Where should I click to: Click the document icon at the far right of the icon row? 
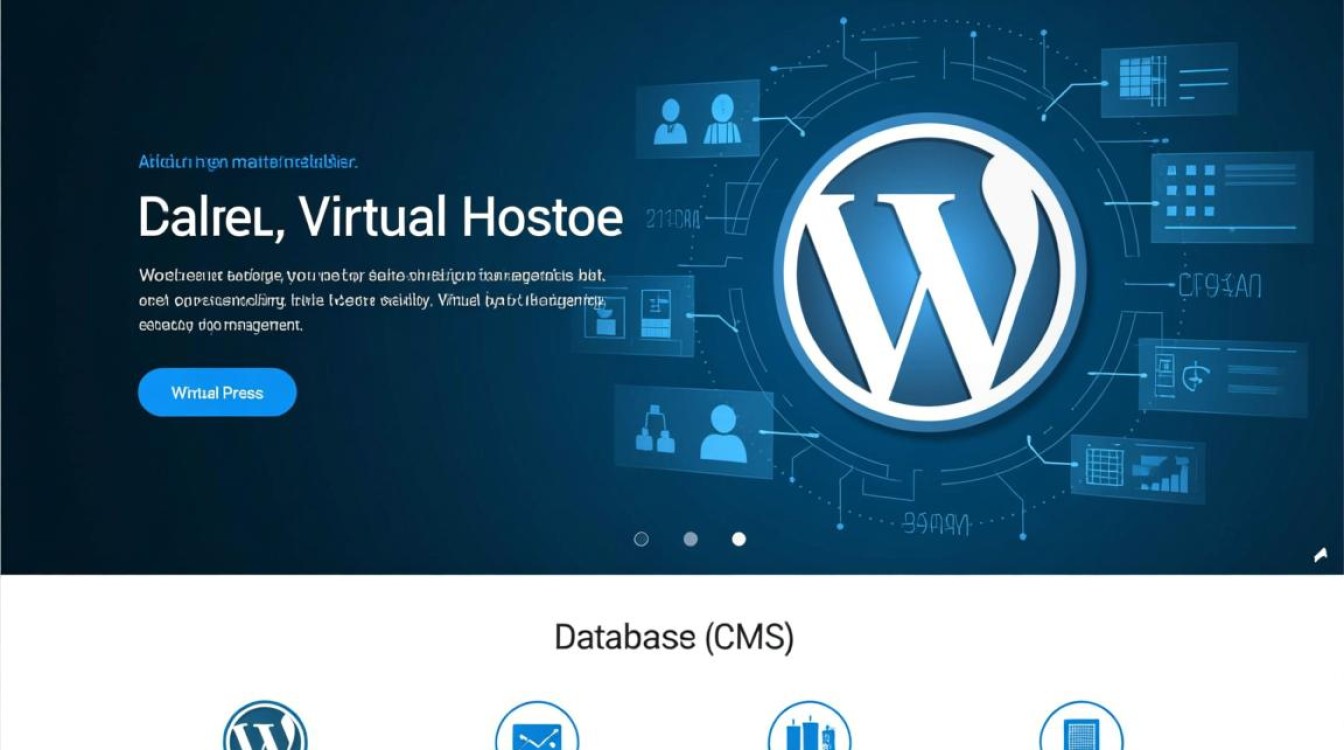pyautogui.click(x=1081, y=732)
